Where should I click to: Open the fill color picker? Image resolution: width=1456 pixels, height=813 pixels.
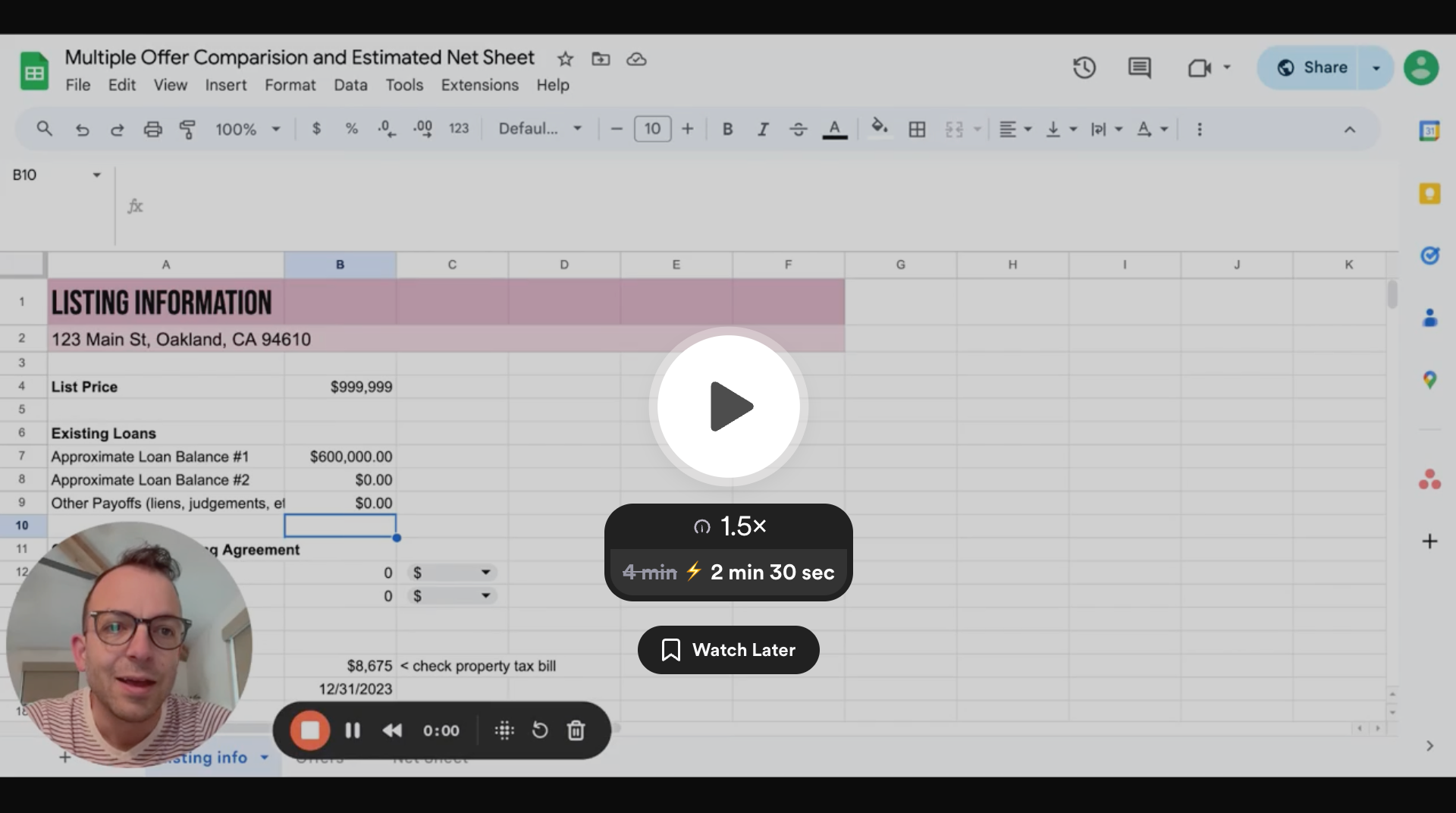[x=879, y=128]
